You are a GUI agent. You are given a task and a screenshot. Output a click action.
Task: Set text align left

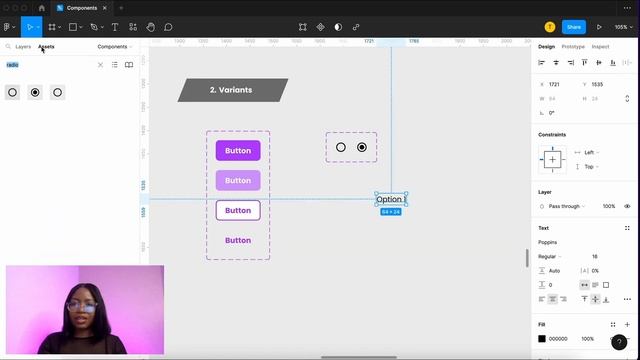coord(542,299)
